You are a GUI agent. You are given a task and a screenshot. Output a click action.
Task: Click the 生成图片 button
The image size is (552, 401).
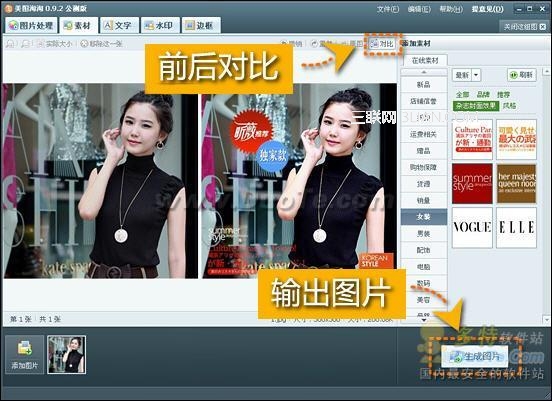coord(475,357)
